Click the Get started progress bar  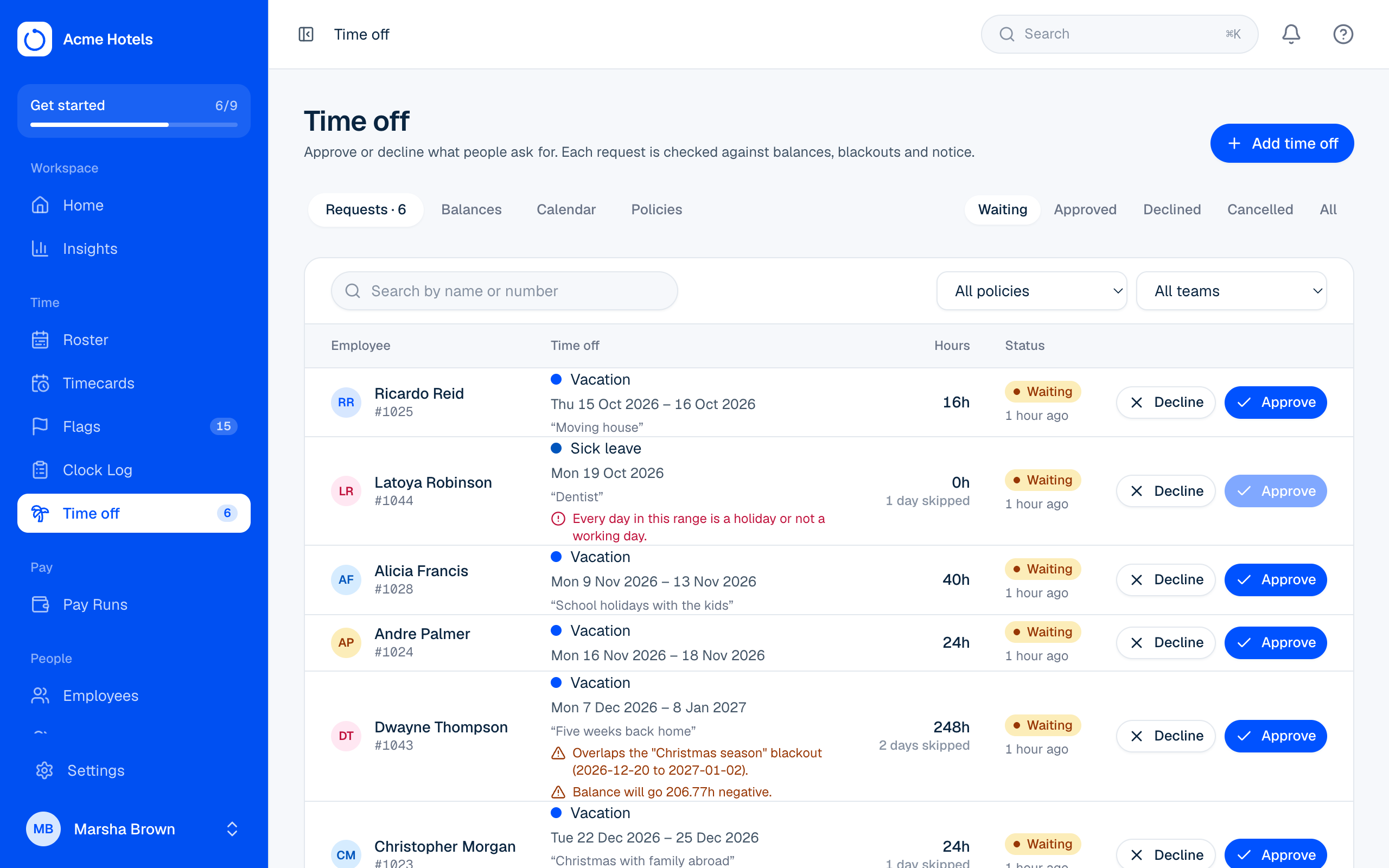(x=133, y=125)
